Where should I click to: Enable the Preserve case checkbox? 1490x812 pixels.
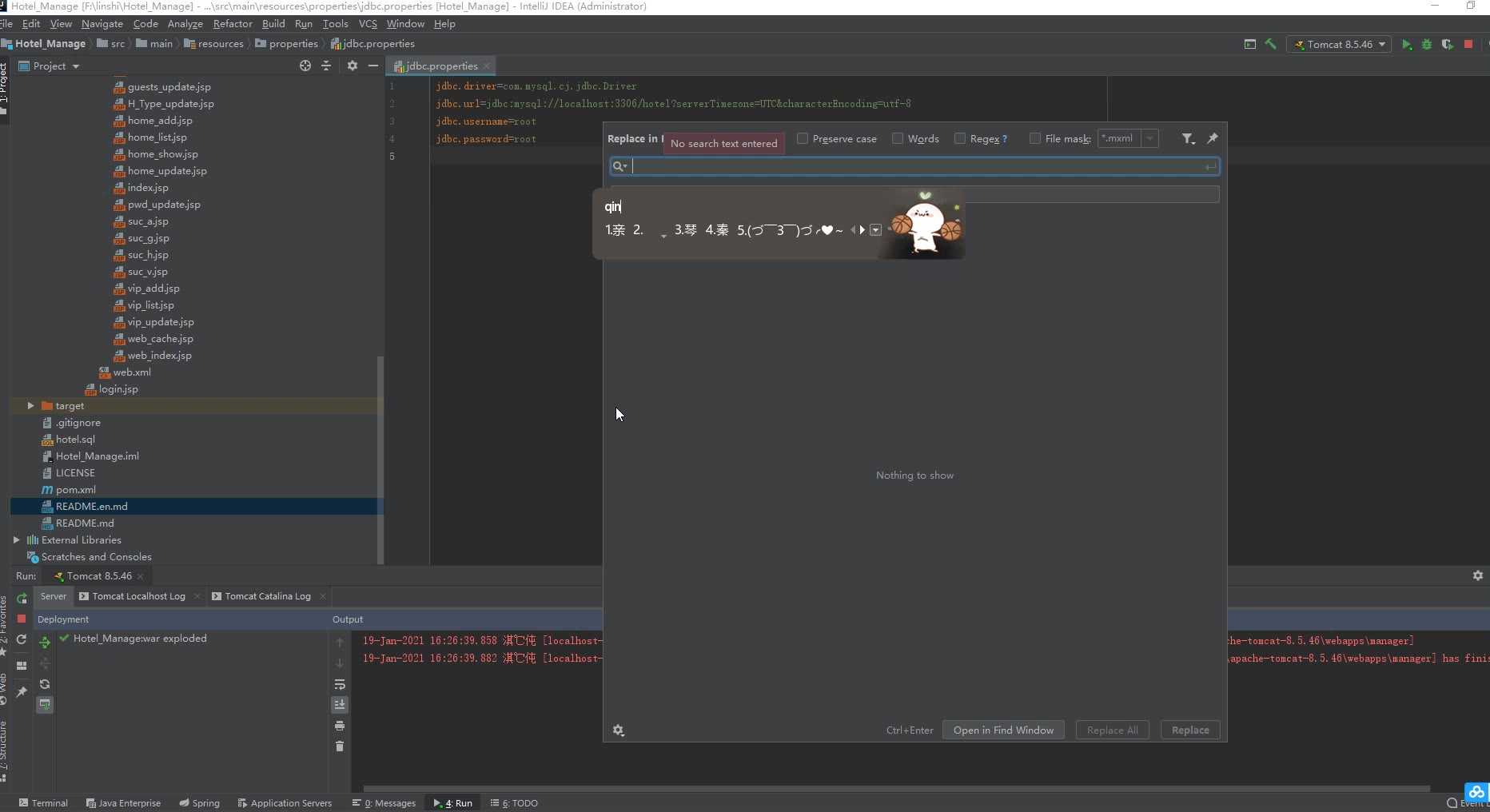[803, 139]
